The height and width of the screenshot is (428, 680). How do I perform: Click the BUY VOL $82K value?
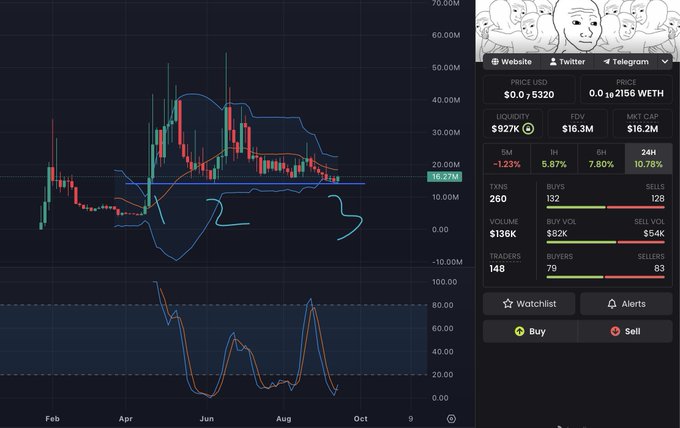pos(557,233)
